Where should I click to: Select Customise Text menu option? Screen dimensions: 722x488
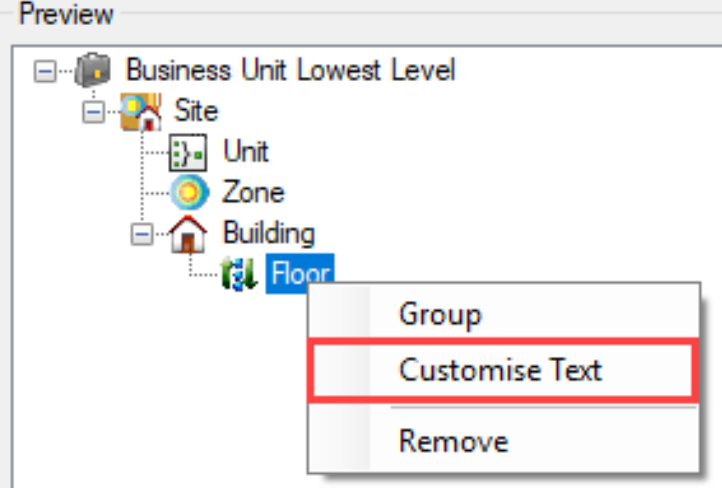point(500,370)
